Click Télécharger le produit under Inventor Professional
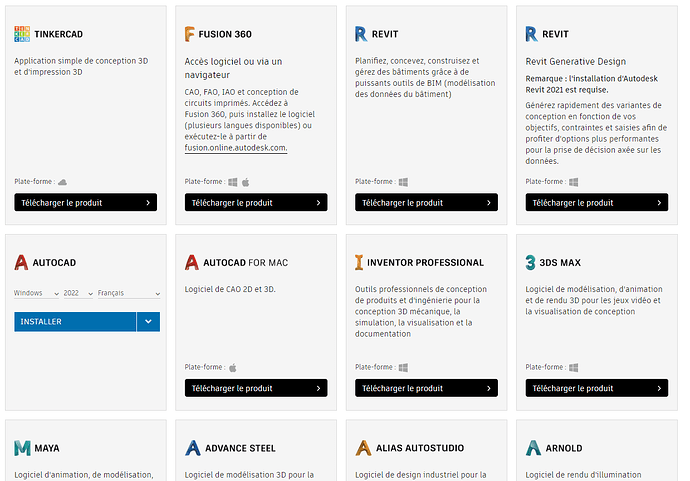Screen dimensions: 690x481 click(x=426, y=388)
